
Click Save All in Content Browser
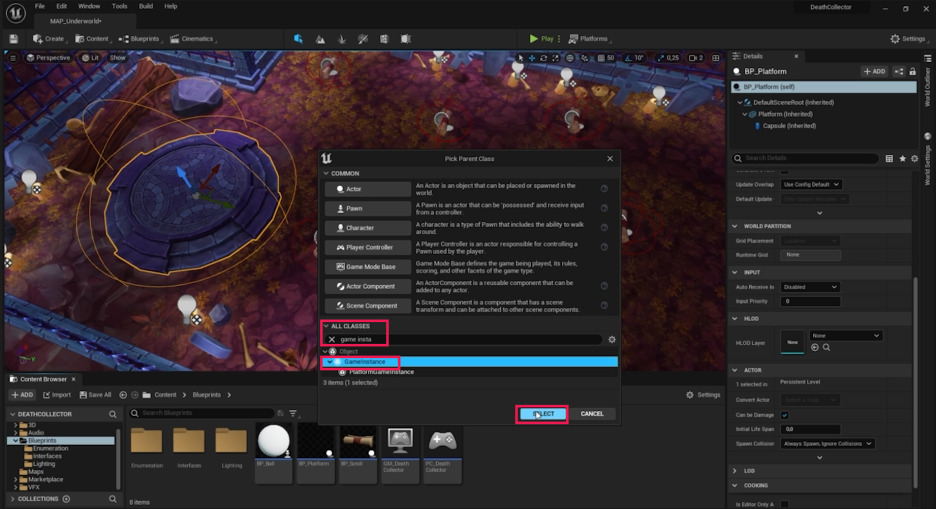[x=95, y=394]
